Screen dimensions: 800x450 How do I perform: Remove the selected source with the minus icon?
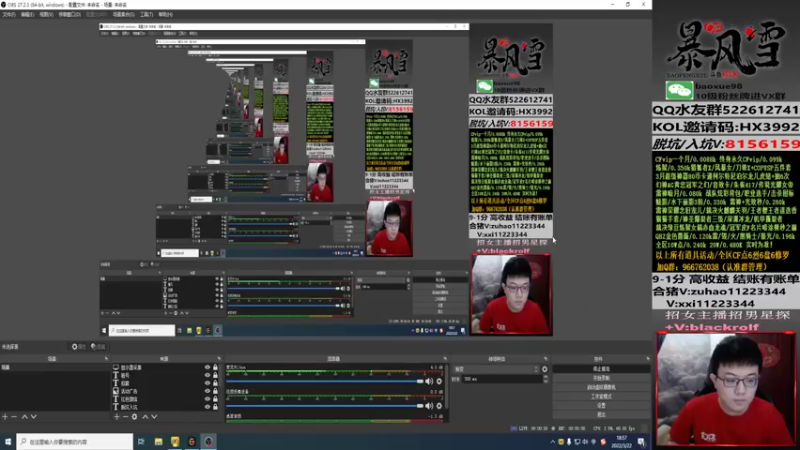click(126, 417)
